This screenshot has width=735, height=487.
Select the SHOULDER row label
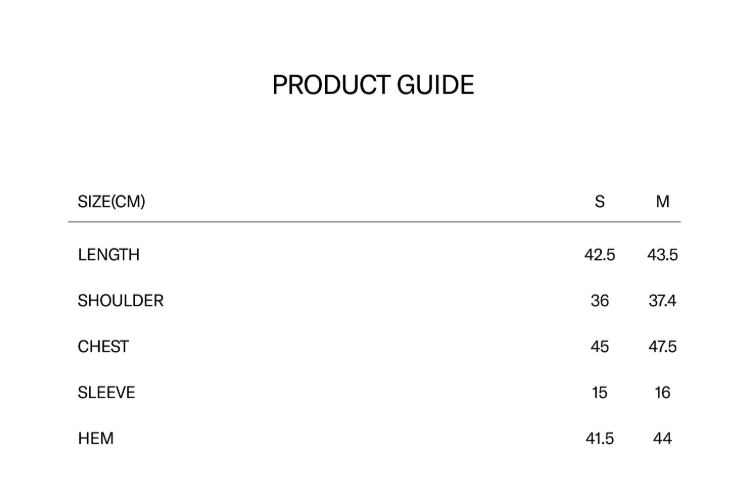point(120,301)
